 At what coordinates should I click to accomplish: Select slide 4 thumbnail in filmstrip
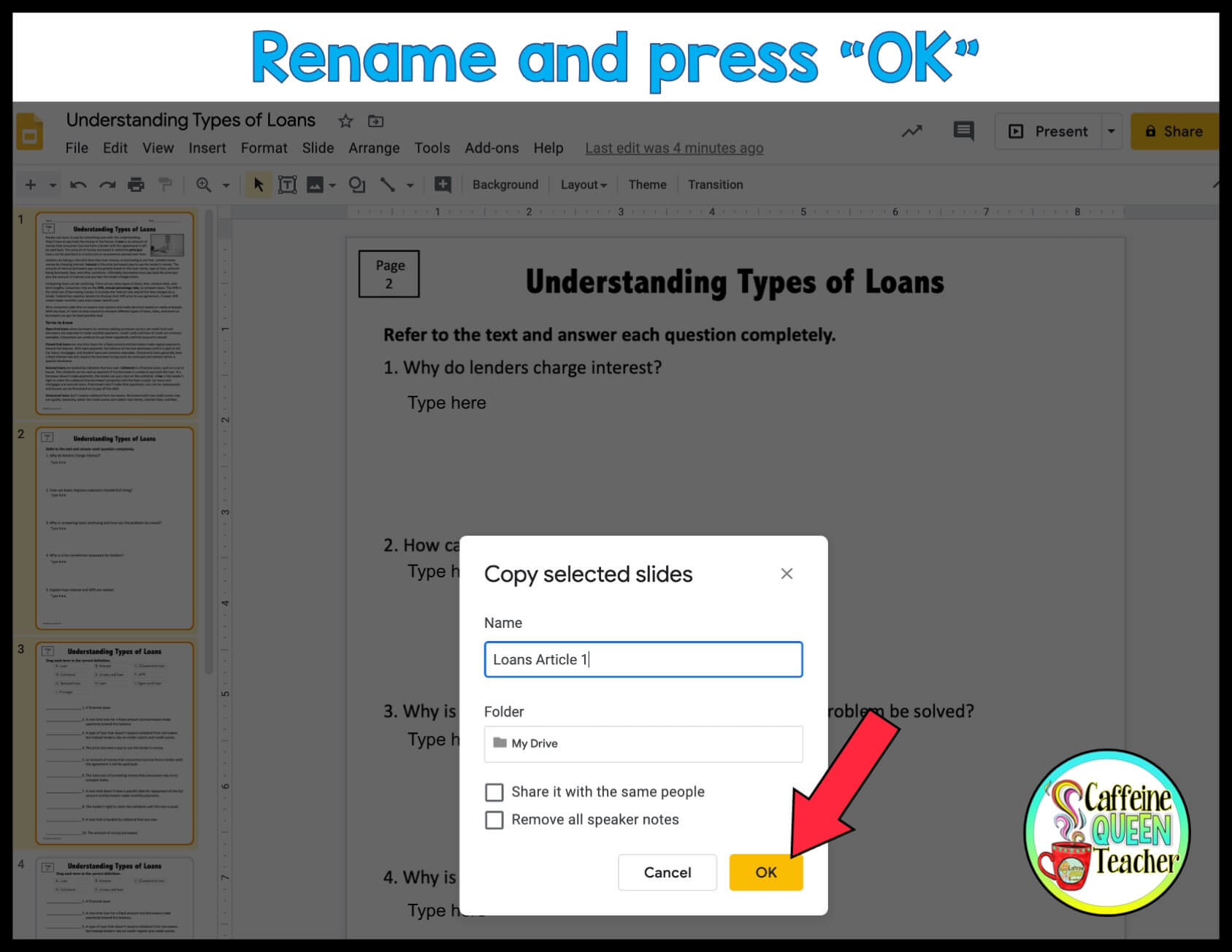click(115, 898)
